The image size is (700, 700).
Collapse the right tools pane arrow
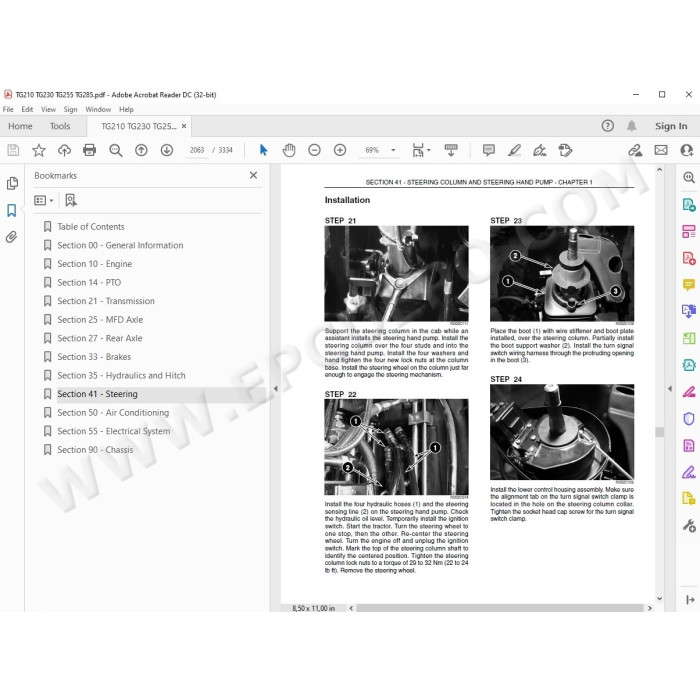click(x=670, y=389)
